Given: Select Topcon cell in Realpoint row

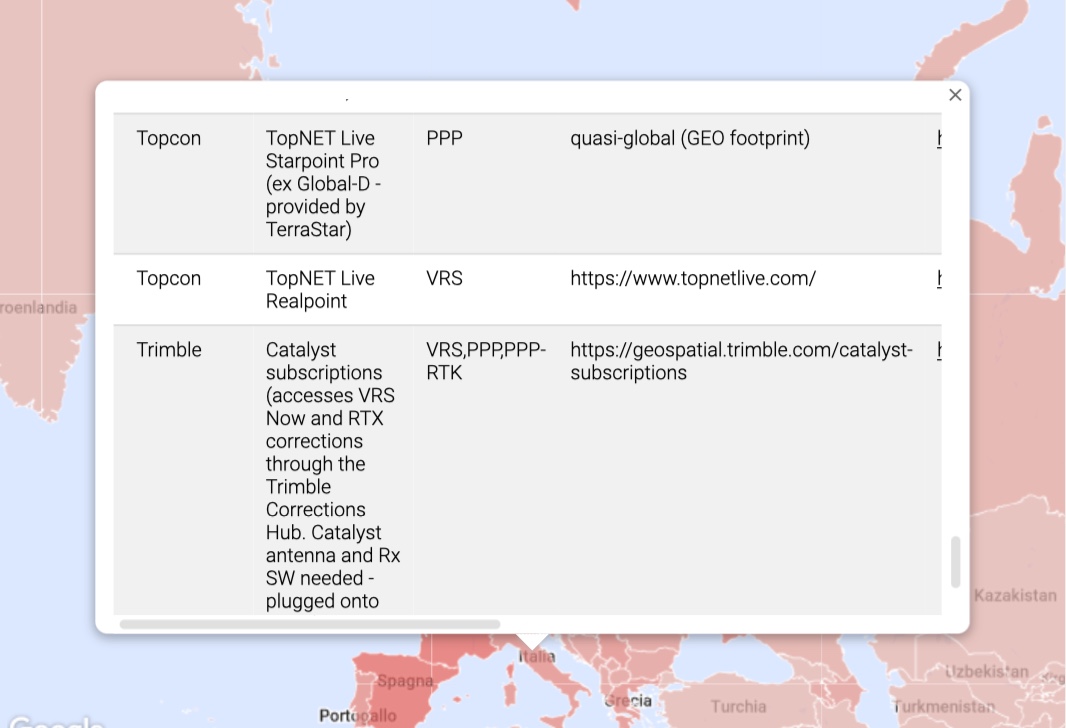Looking at the screenshot, I should (x=169, y=278).
